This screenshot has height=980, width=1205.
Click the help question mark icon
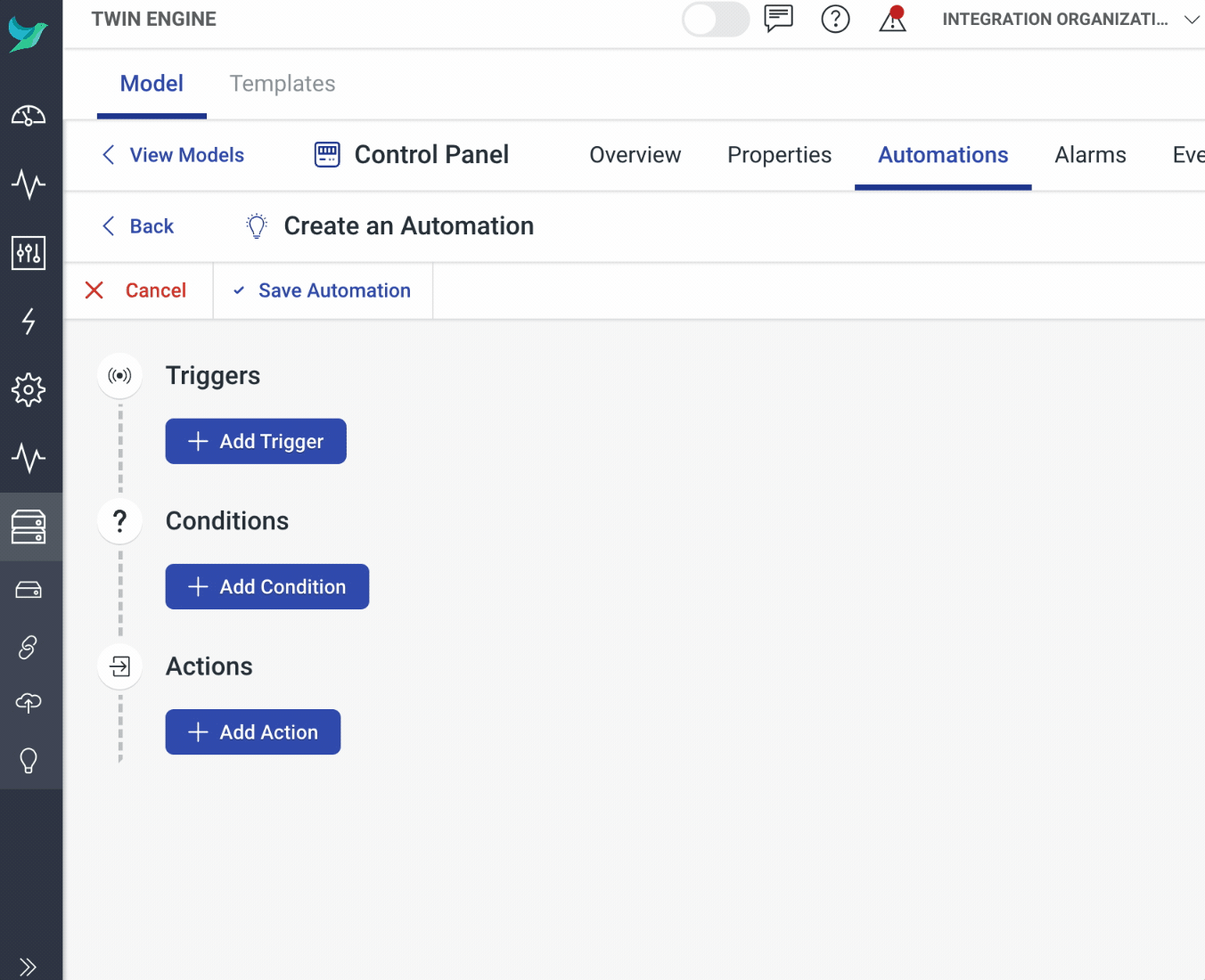835,19
